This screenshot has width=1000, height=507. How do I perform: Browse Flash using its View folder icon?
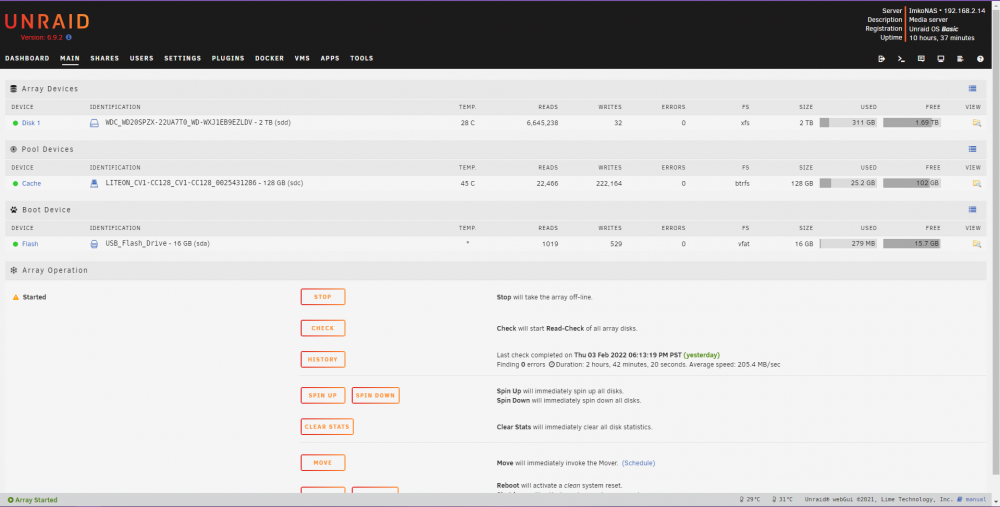point(976,244)
